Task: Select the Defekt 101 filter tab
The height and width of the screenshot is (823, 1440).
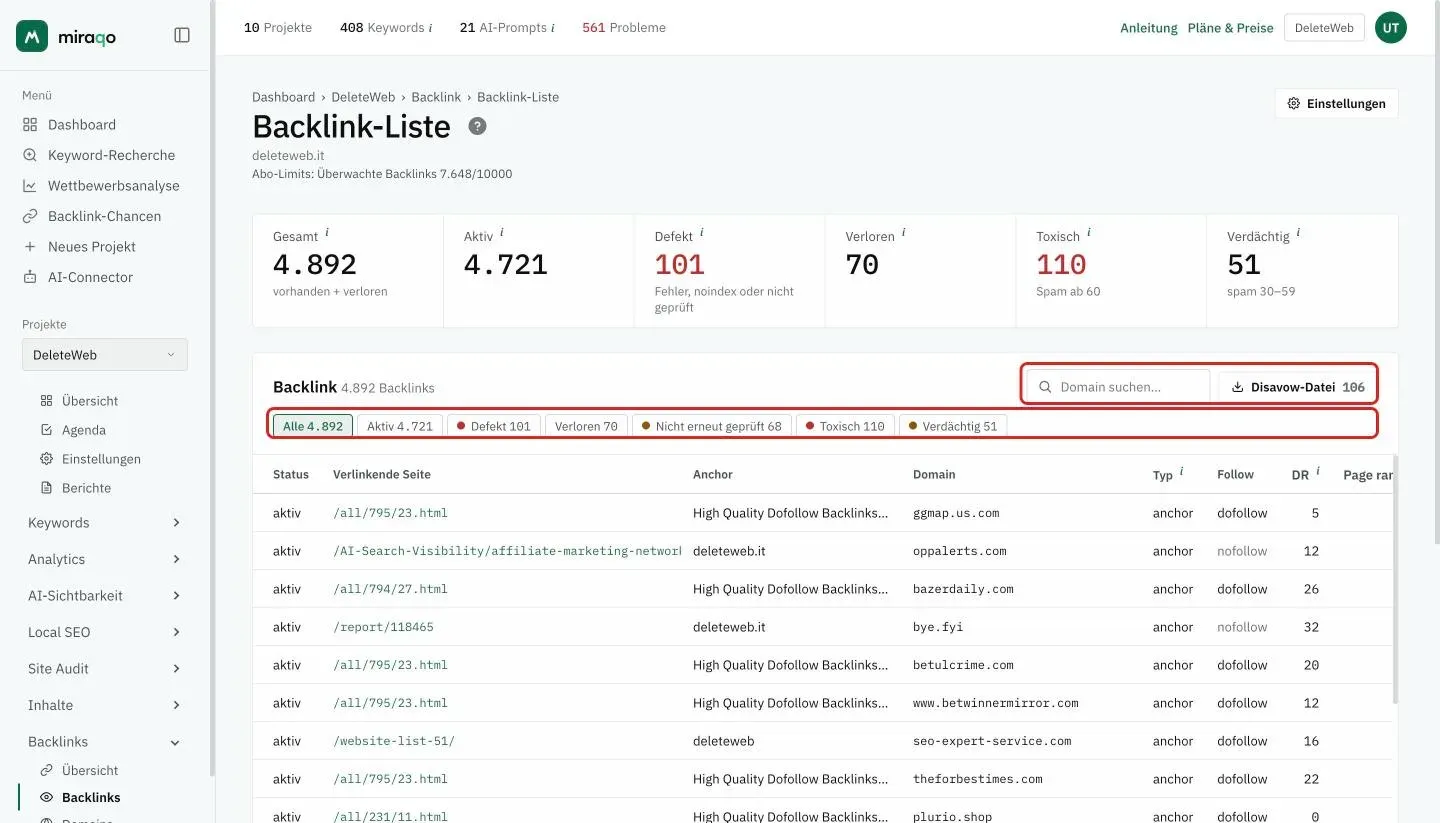Action: pos(494,426)
